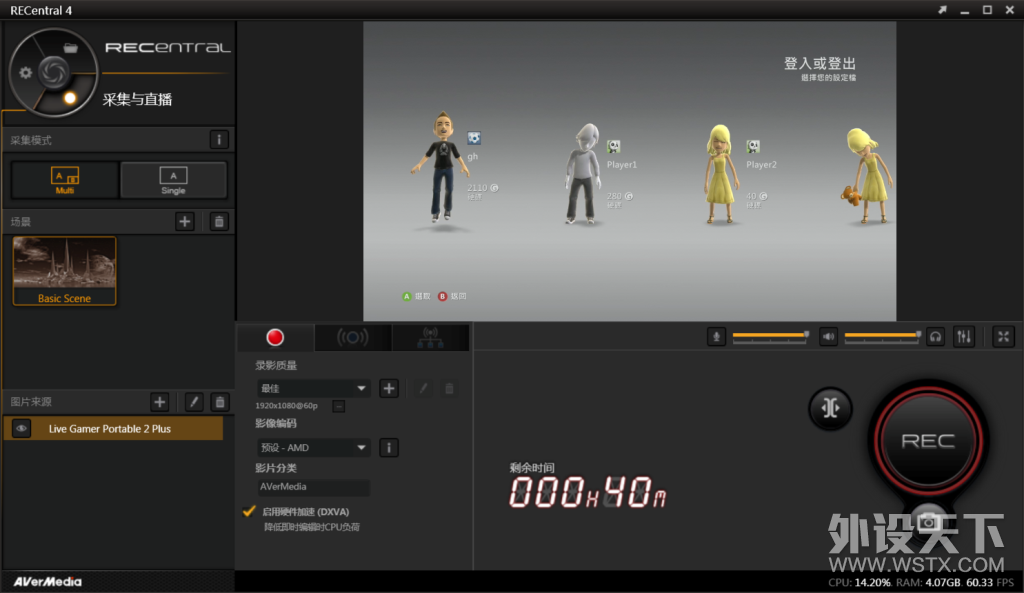The image size is (1024, 593).
Task: Select Single capture mode
Action: 173,180
